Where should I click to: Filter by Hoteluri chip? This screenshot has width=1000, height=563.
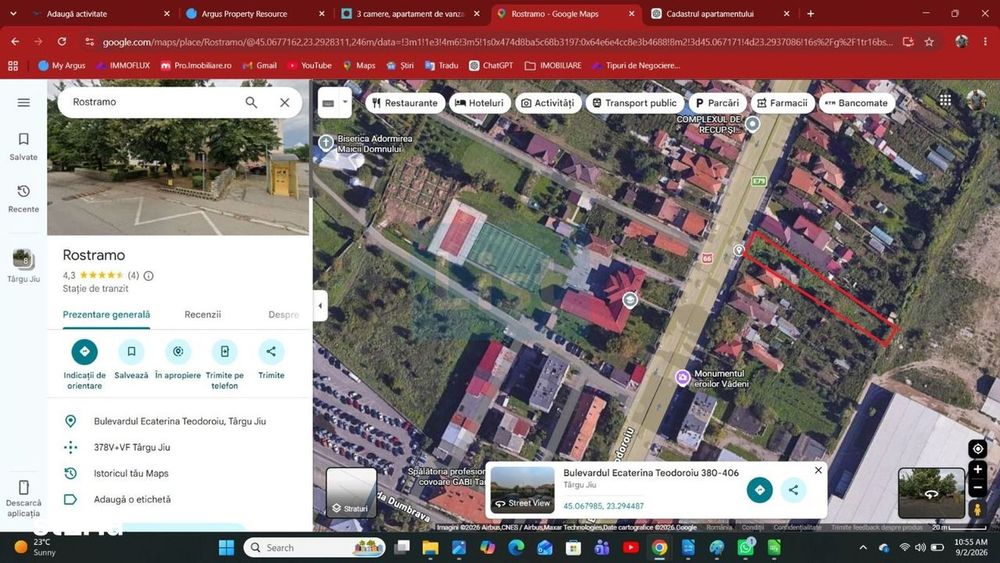click(x=480, y=103)
